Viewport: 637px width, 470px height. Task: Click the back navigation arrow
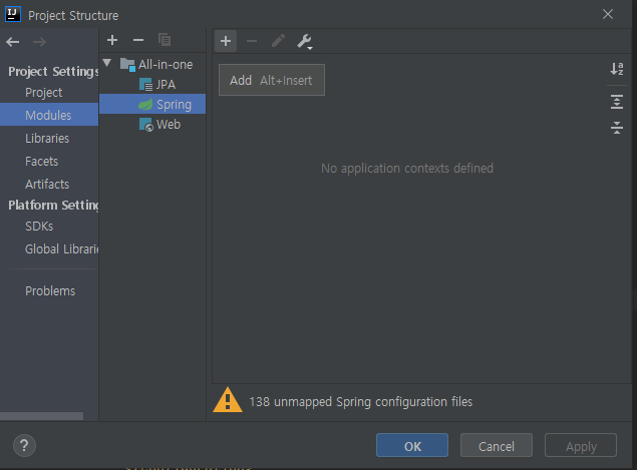click(13, 42)
